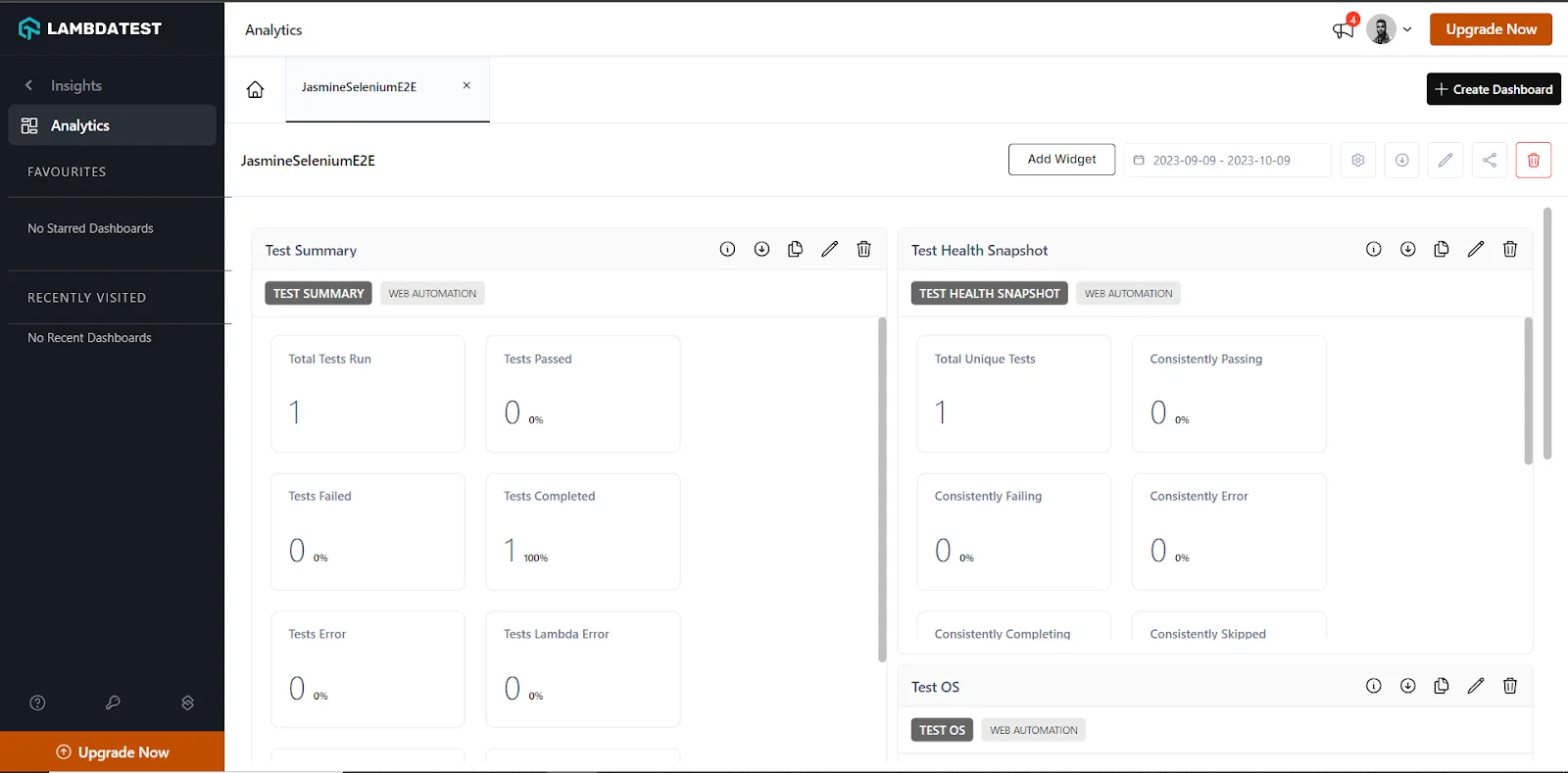The height and width of the screenshot is (773, 1568).
Task: Click WEB AUTOMATION tag in Test Summary
Action: [x=432, y=293]
